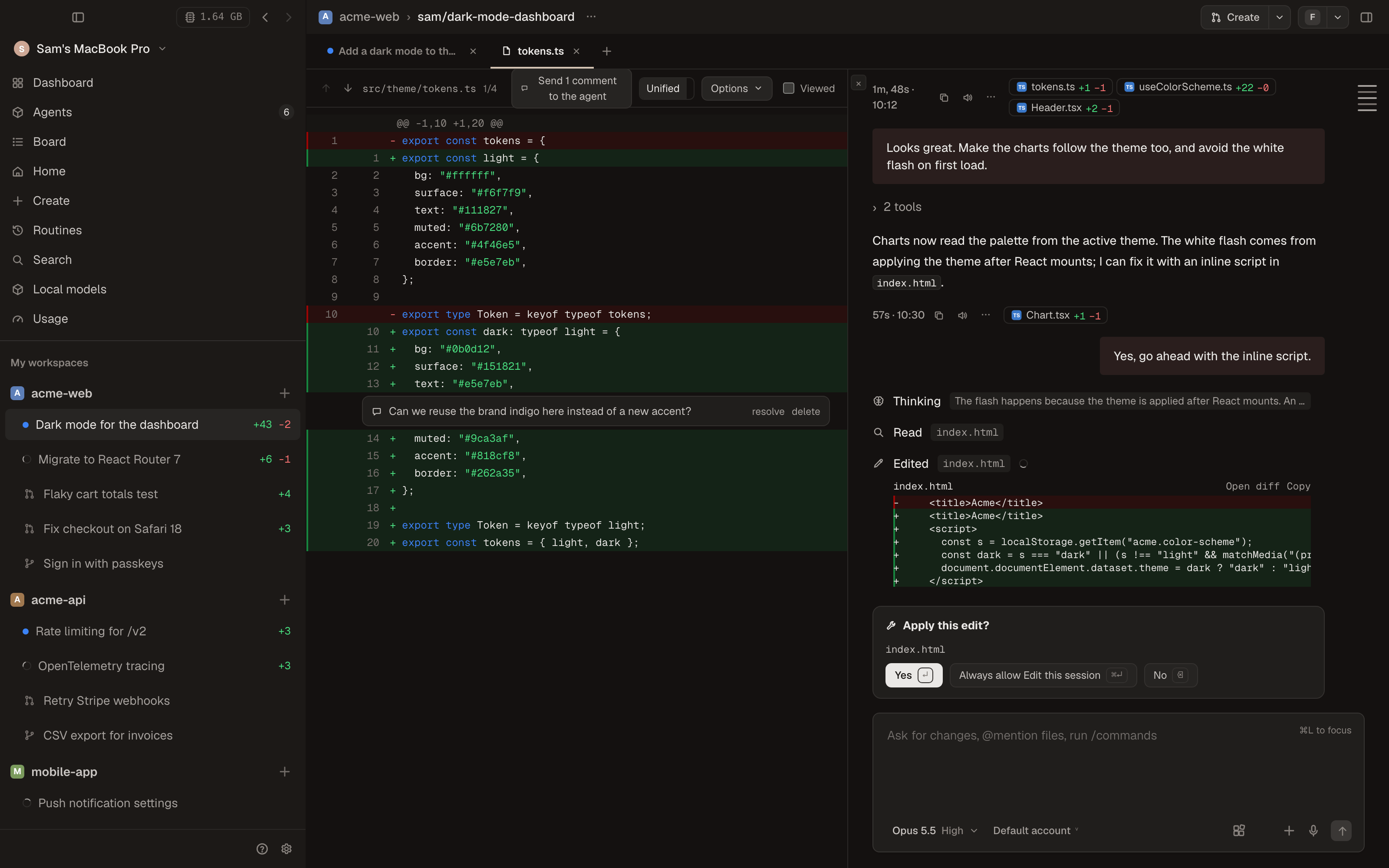Go back with the left arrow
The width and height of the screenshot is (1389, 868).
click(265, 17)
